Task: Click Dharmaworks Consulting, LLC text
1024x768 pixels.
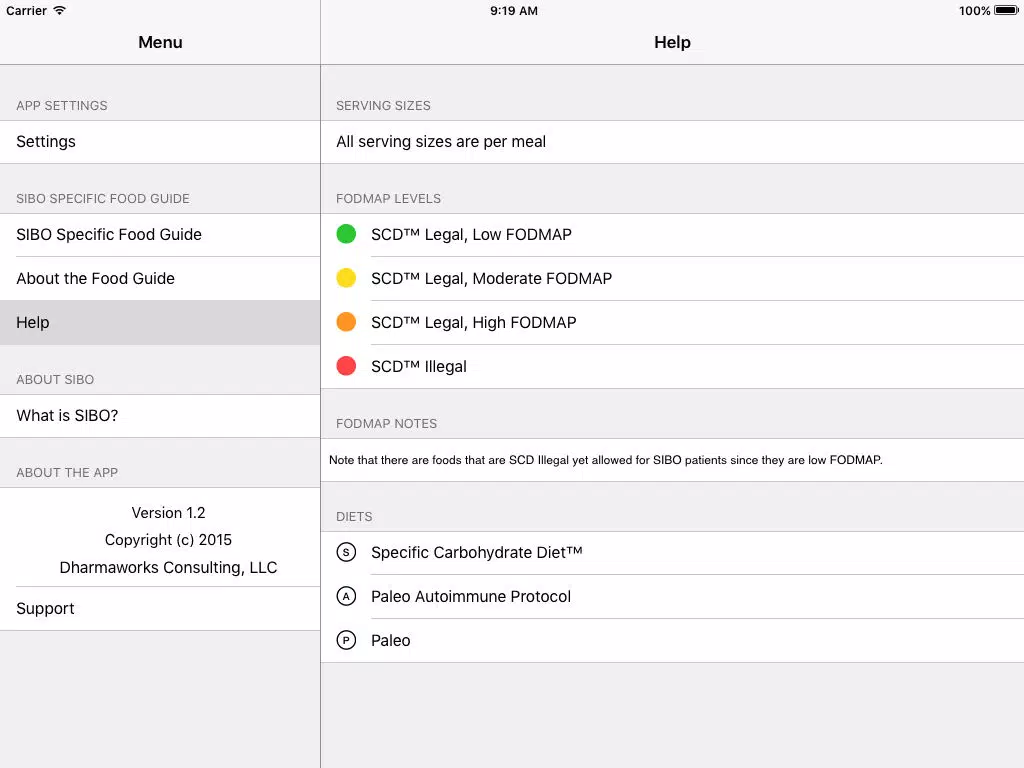Action: [x=168, y=568]
